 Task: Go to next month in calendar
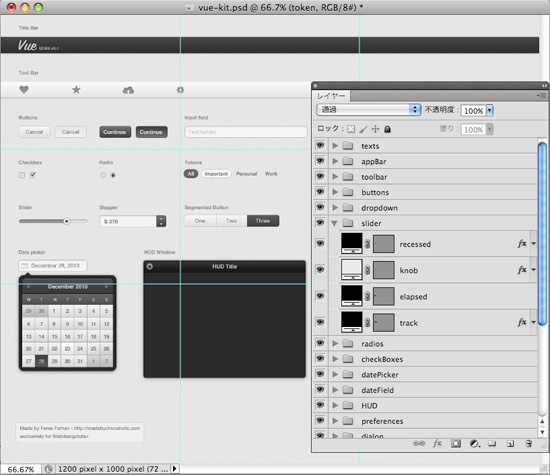pos(106,287)
